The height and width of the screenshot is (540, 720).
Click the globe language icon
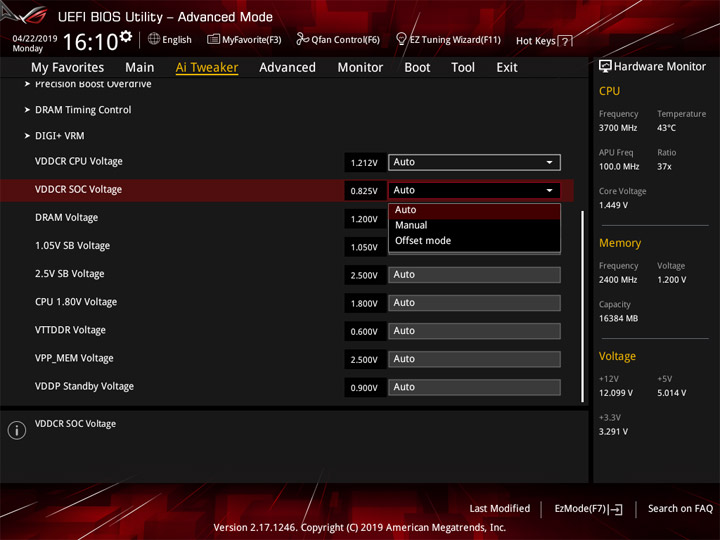(153, 39)
